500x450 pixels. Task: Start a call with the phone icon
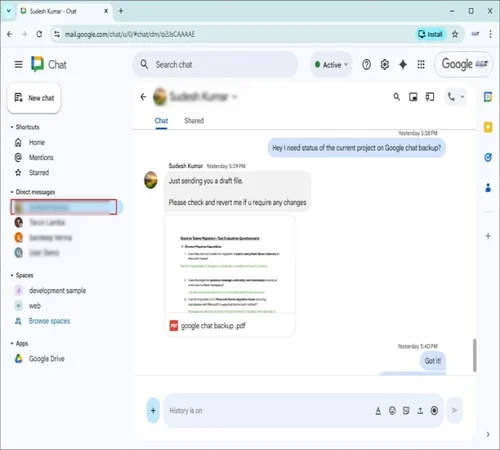[x=451, y=97]
